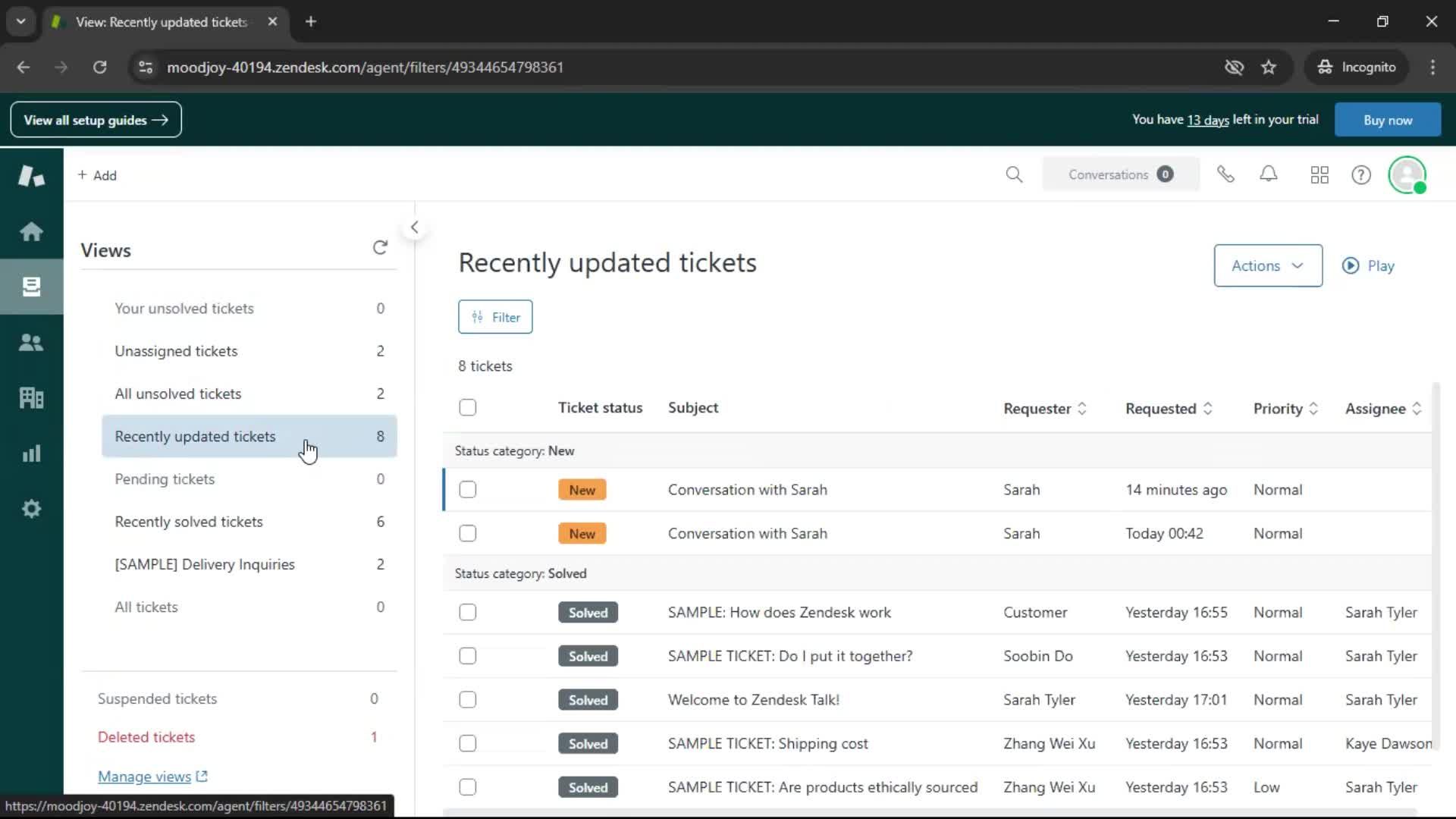Select All unsolved tickets view
The width and height of the screenshot is (1456, 819).
pos(249,394)
